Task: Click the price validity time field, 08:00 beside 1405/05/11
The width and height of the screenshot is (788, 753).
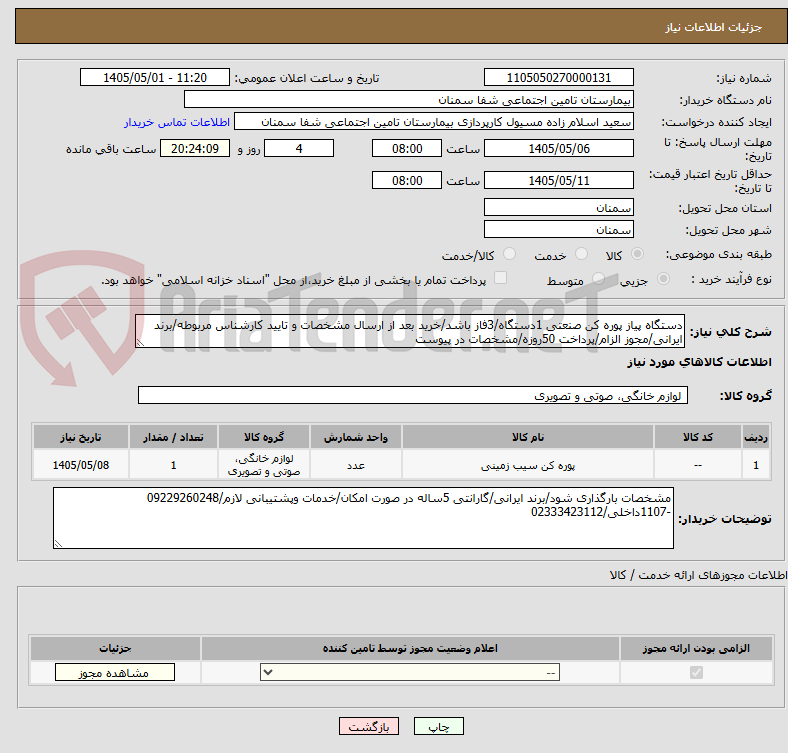Action: [407, 180]
